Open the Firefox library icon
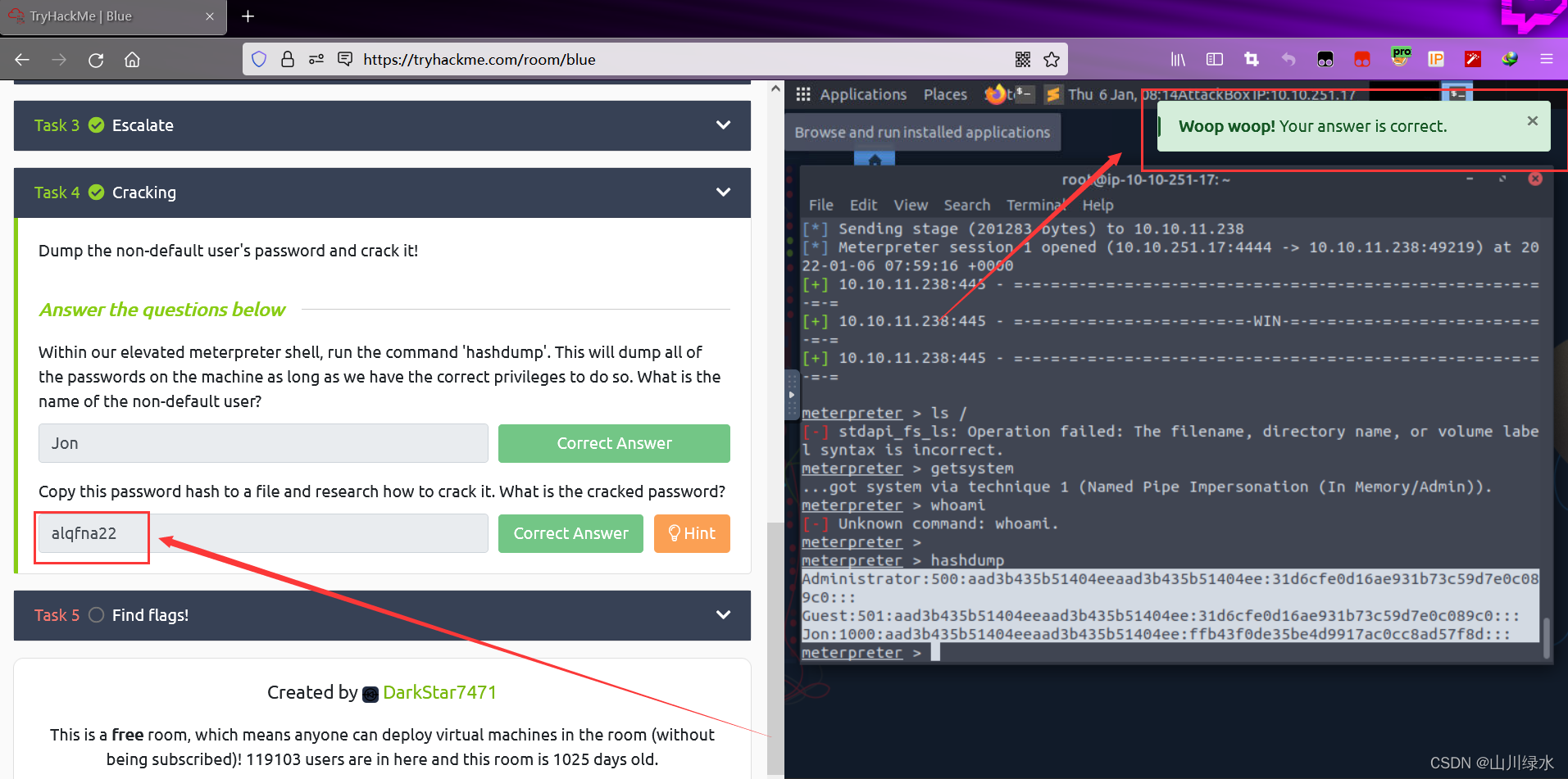 click(1178, 59)
